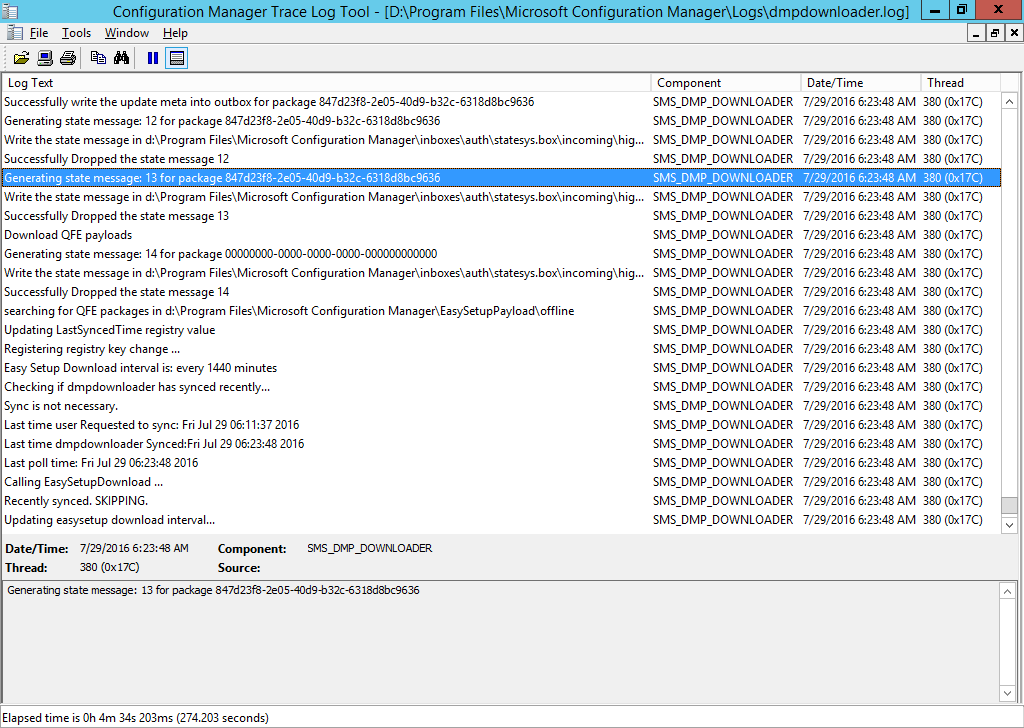The width and height of the screenshot is (1024, 728).
Task: Copy selected lines with the copy icon
Action: coord(98,58)
